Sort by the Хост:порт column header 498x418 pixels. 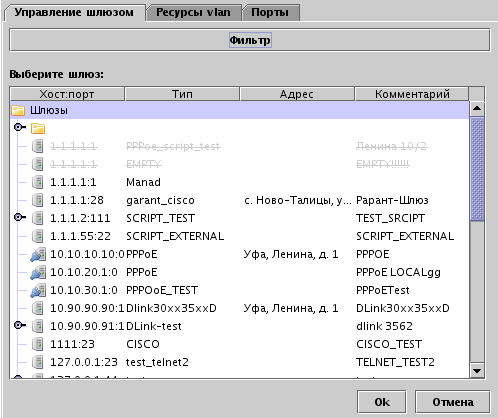click(67, 94)
